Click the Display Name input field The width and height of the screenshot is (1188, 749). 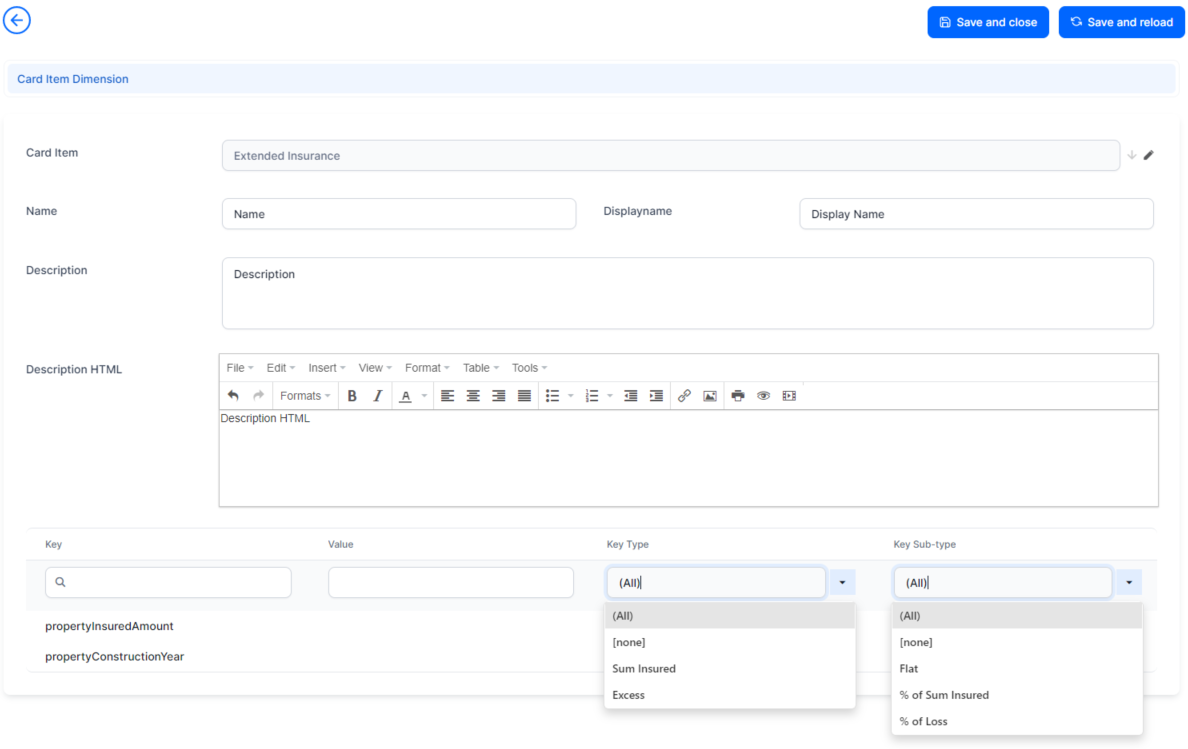(x=975, y=214)
